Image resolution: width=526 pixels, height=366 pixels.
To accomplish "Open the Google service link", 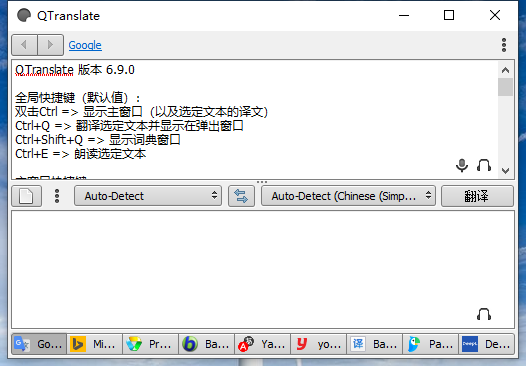I will pos(85,45).
